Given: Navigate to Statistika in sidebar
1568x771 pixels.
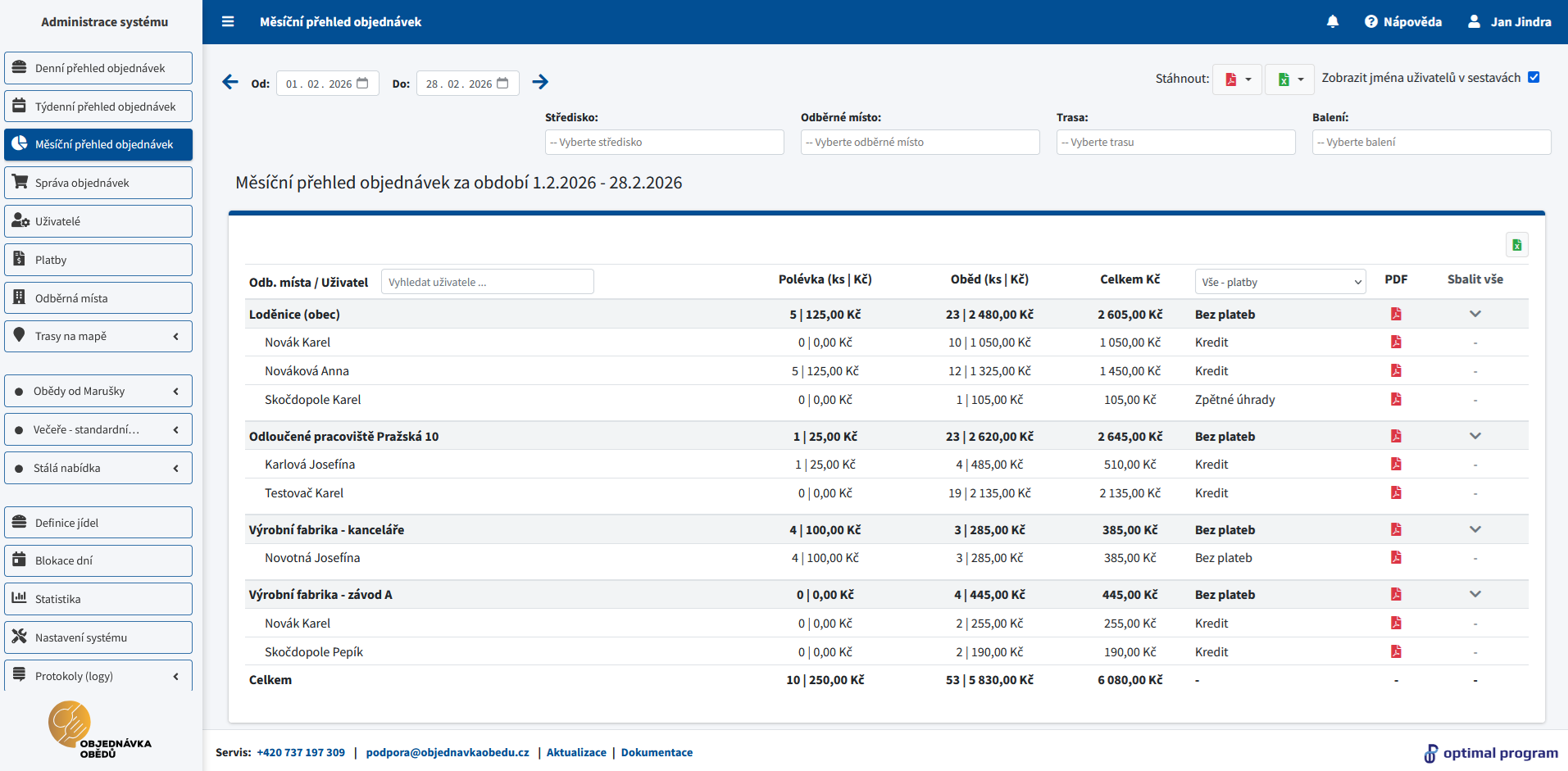Looking at the screenshot, I should pyautogui.click(x=98, y=599).
